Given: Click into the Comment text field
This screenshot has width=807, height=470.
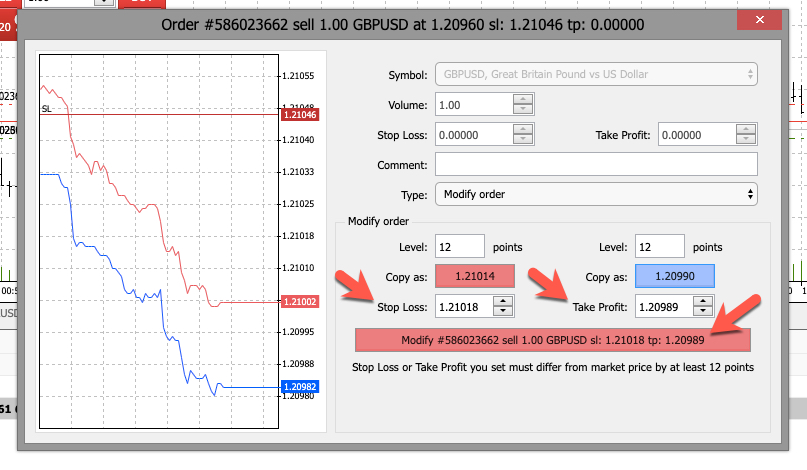Looking at the screenshot, I should point(596,165).
